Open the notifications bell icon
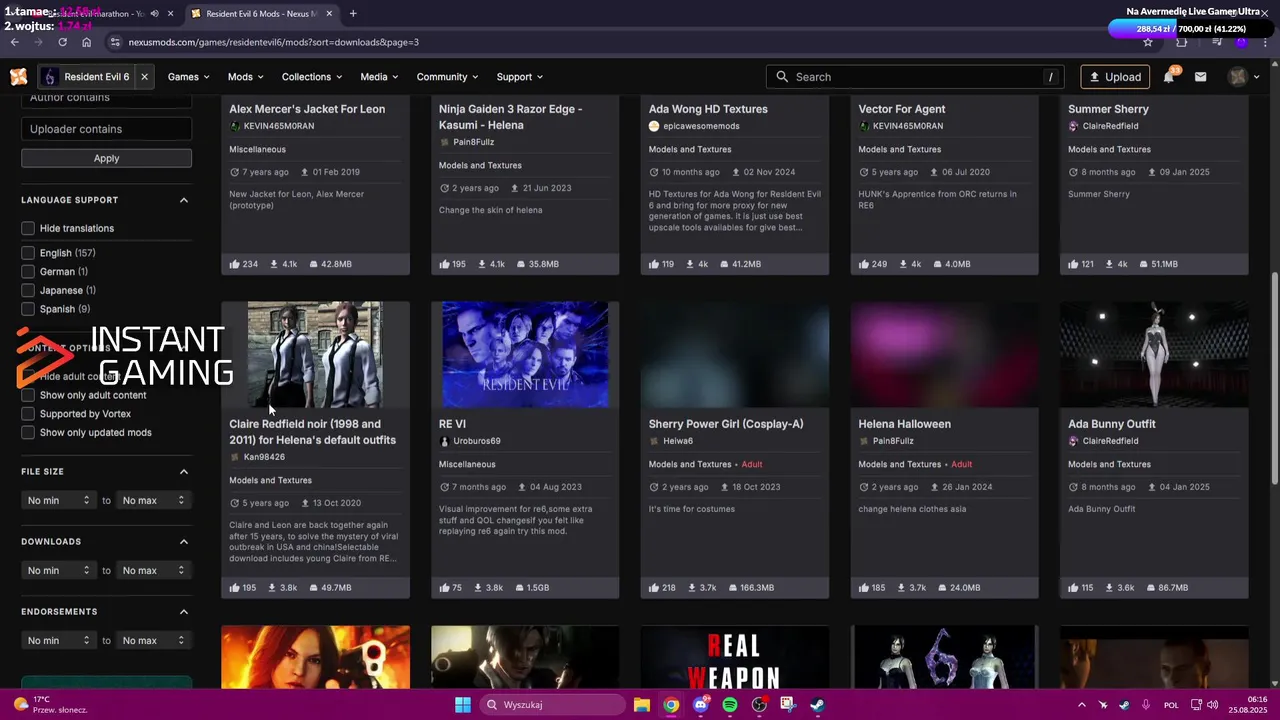 tap(1169, 77)
